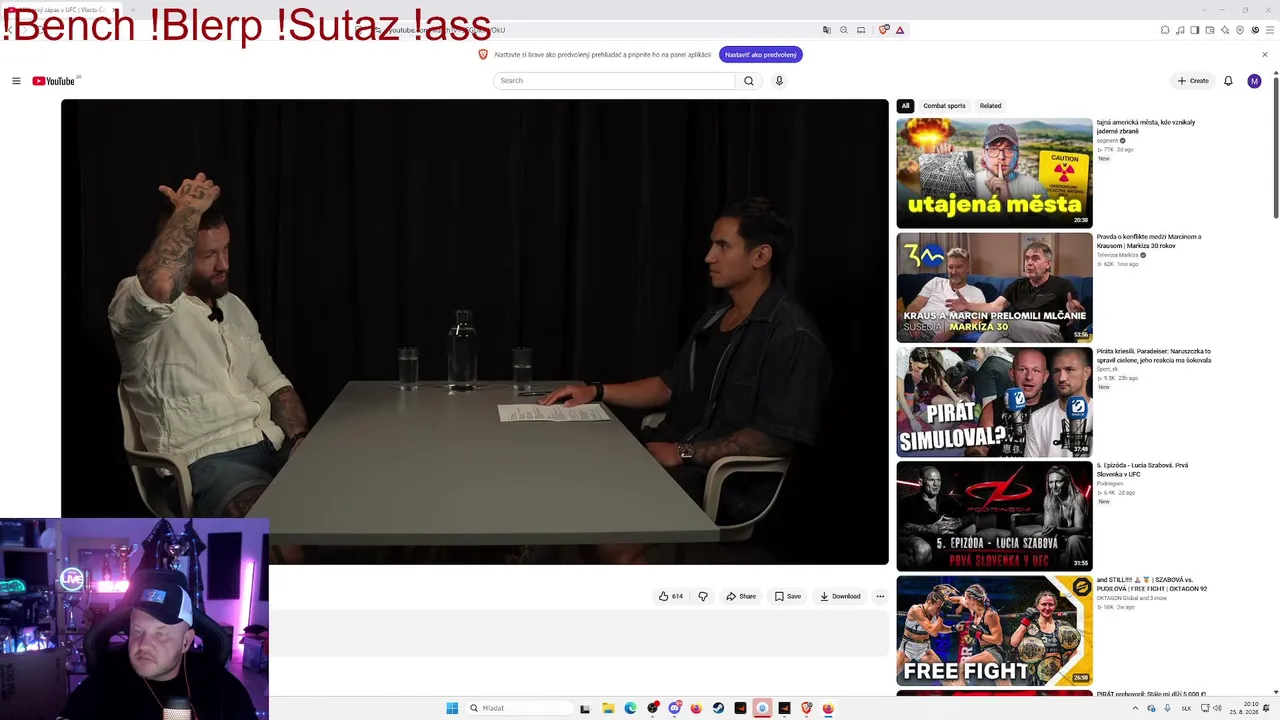Screen dimensions: 1280x720
Task: Toggle the browser sidebar panel
Action: [x=1195, y=30]
